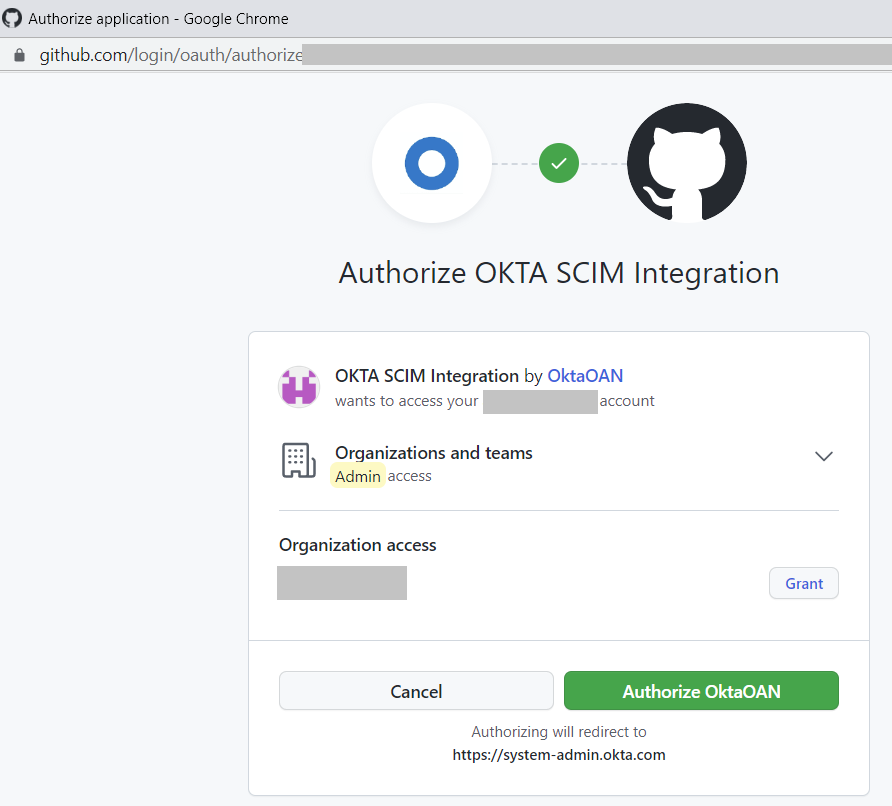The width and height of the screenshot is (892, 806).
Task: Click the Authorize OKTA SCIM Integration heading
Action: pyautogui.click(x=558, y=273)
